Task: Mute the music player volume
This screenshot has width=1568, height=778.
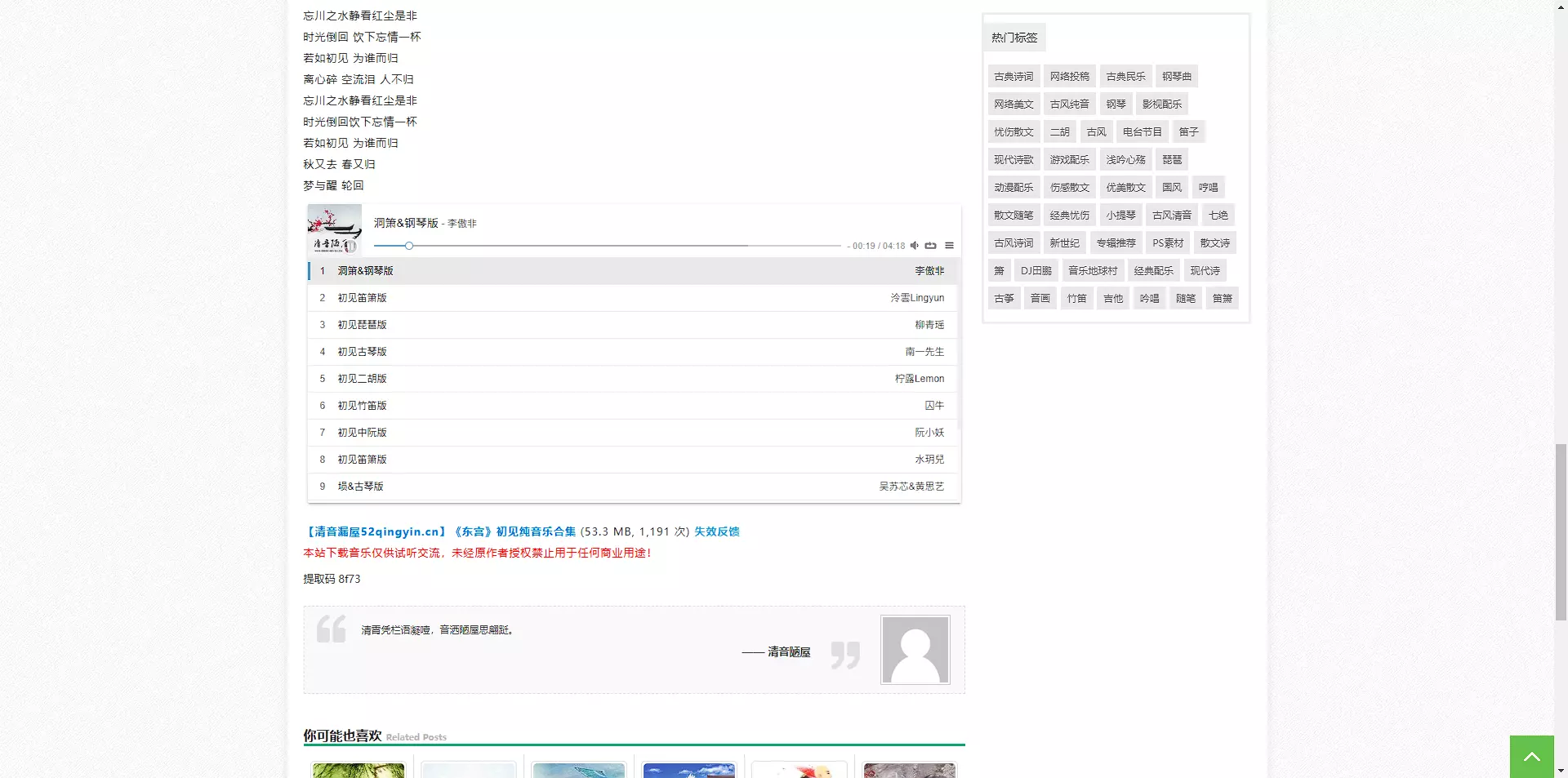Action: click(915, 246)
